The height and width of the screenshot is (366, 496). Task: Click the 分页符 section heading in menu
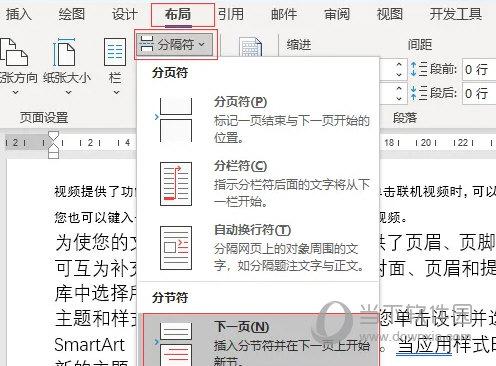point(170,72)
